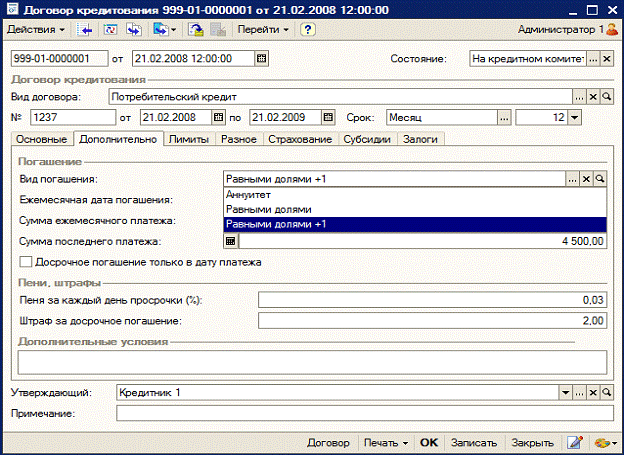
Task: Click the OK button
Action: (x=429, y=443)
